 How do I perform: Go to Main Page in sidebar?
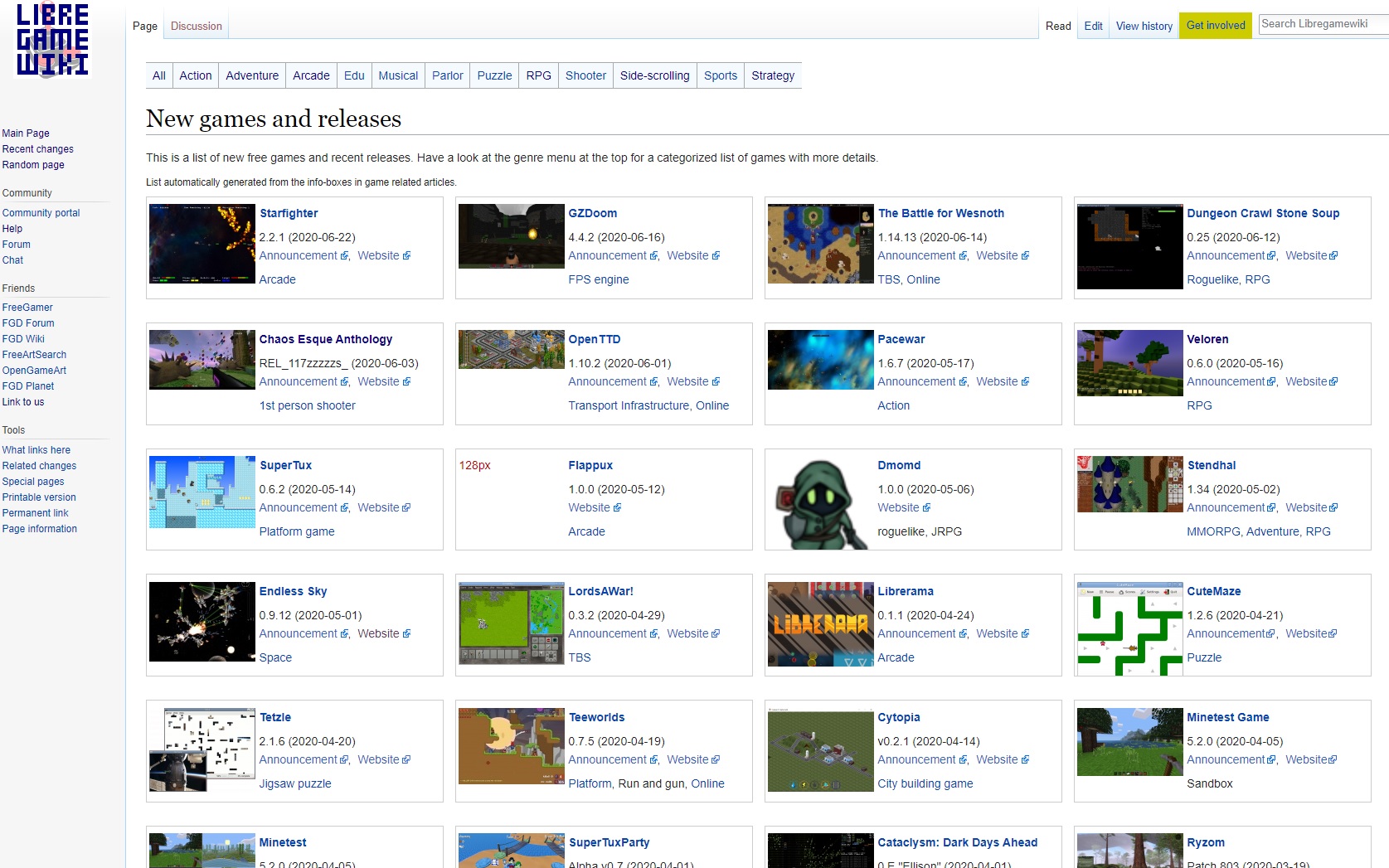click(x=26, y=133)
